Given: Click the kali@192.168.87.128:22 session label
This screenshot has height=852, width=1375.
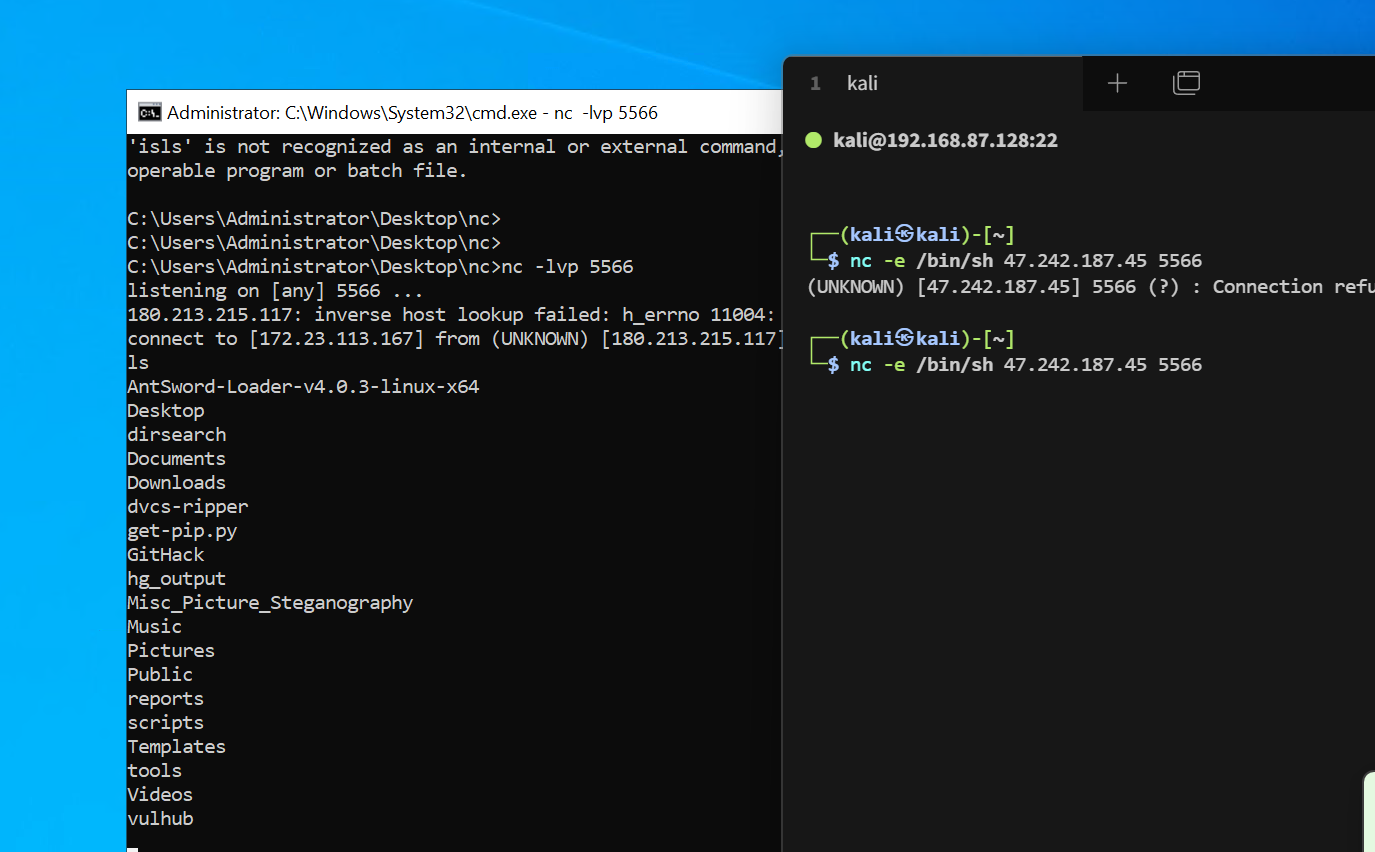Looking at the screenshot, I should tap(945, 140).
